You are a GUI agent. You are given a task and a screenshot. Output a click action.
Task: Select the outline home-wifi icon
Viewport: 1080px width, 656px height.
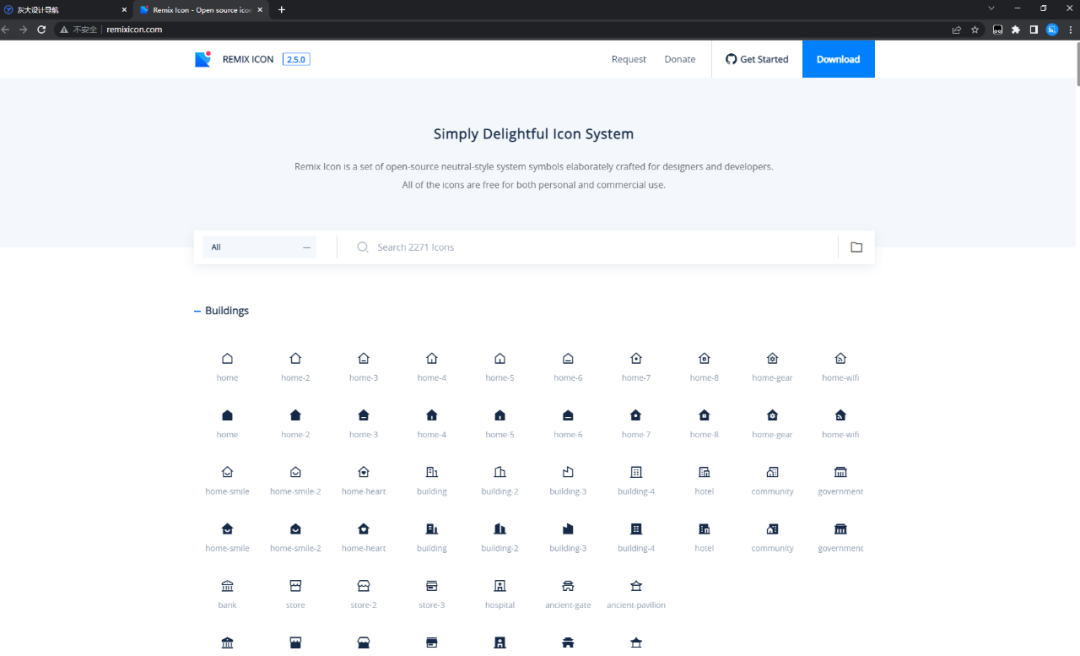[840, 358]
